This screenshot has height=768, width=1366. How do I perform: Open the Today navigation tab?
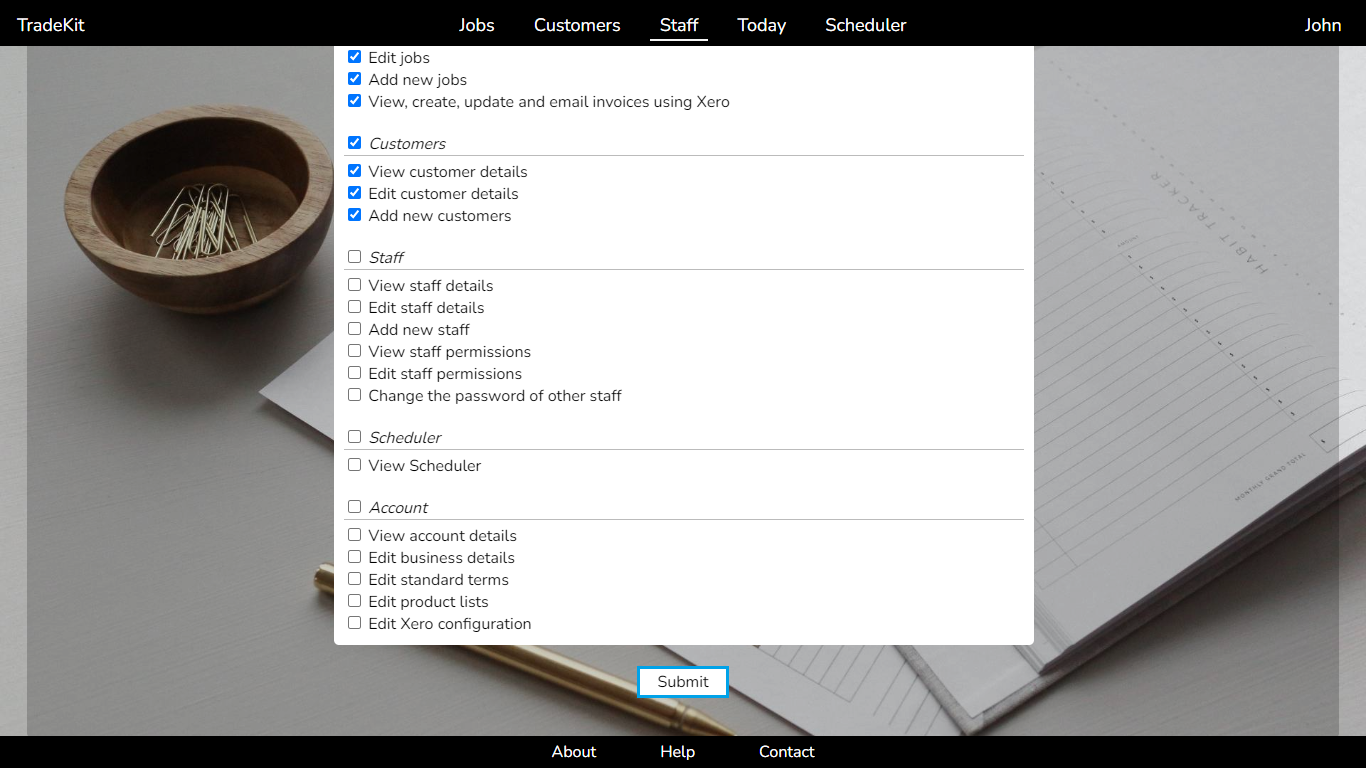tap(762, 25)
